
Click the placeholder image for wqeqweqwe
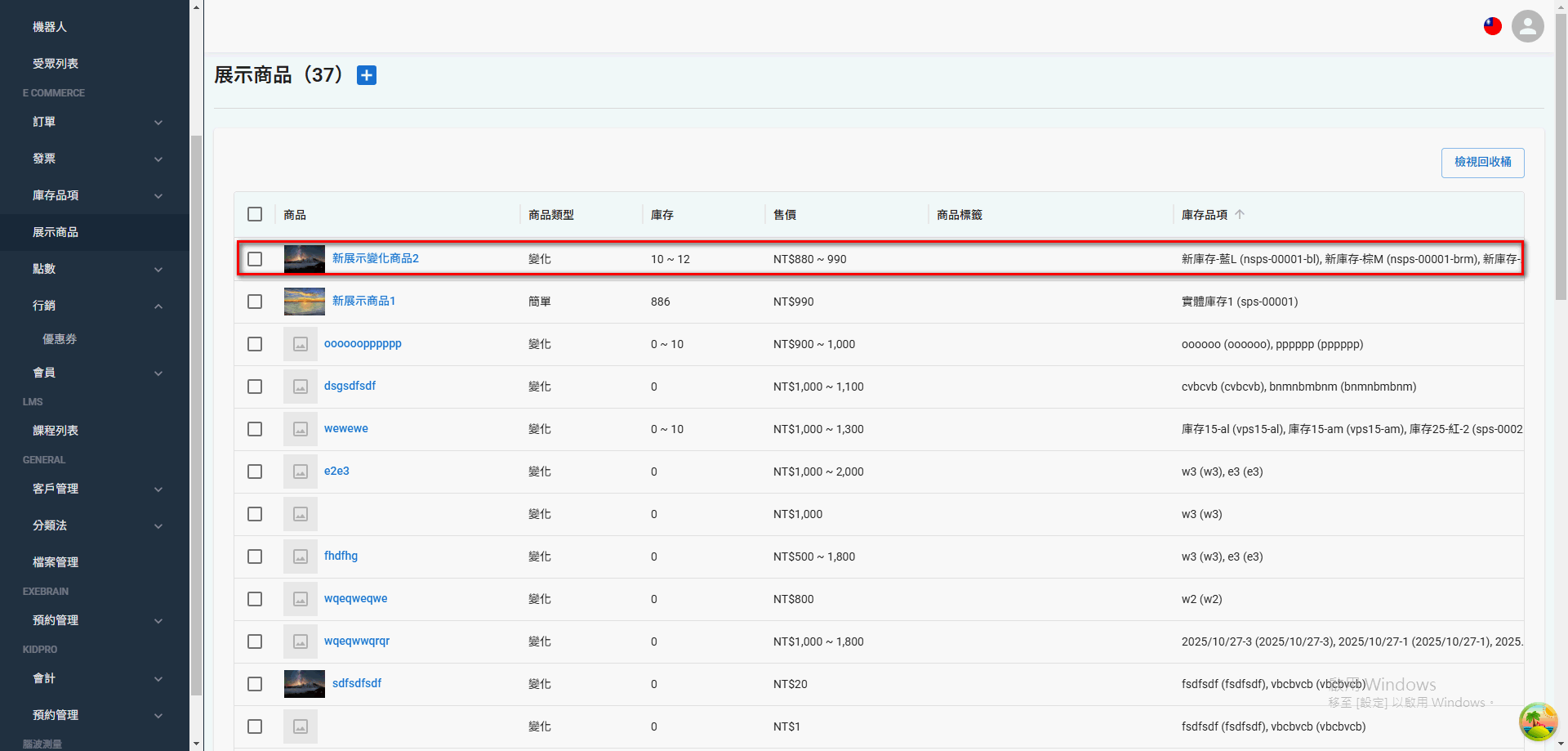[x=301, y=599]
